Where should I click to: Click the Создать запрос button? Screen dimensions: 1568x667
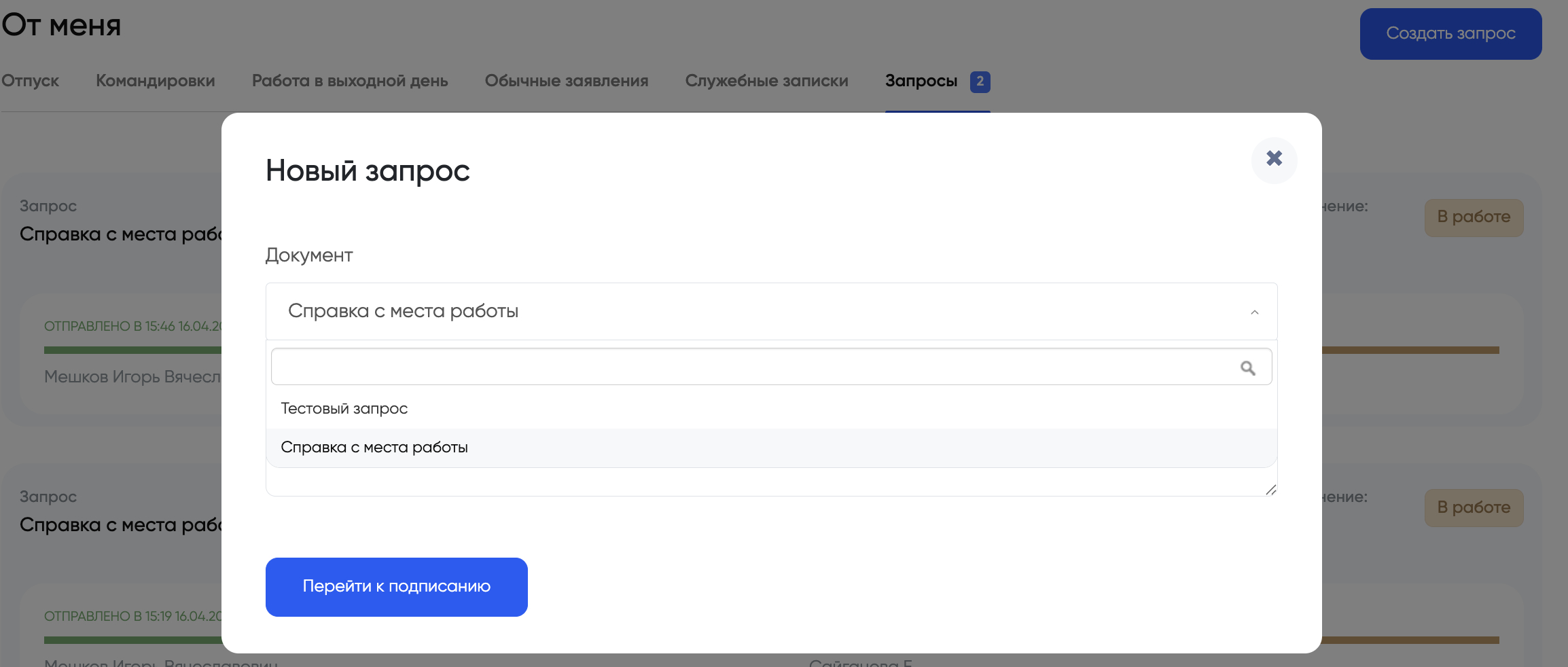pyautogui.click(x=1450, y=34)
